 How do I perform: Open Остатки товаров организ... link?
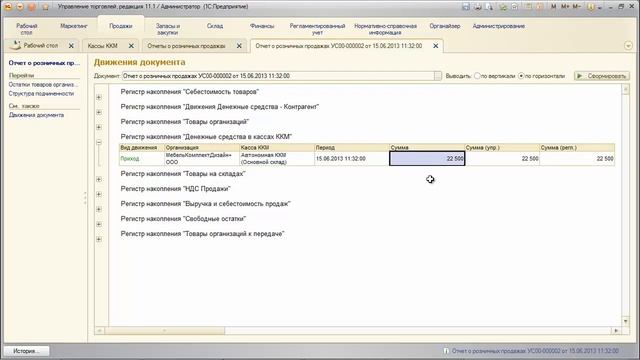pyautogui.click(x=43, y=84)
